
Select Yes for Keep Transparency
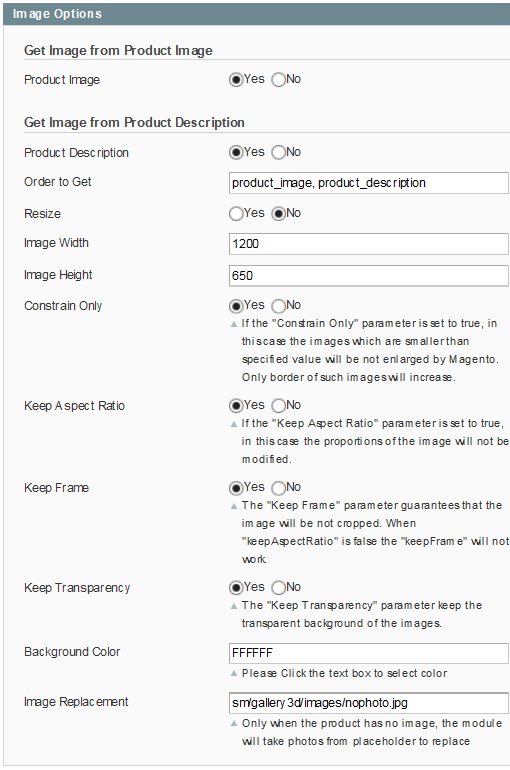pyautogui.click(x=236, y=588)
